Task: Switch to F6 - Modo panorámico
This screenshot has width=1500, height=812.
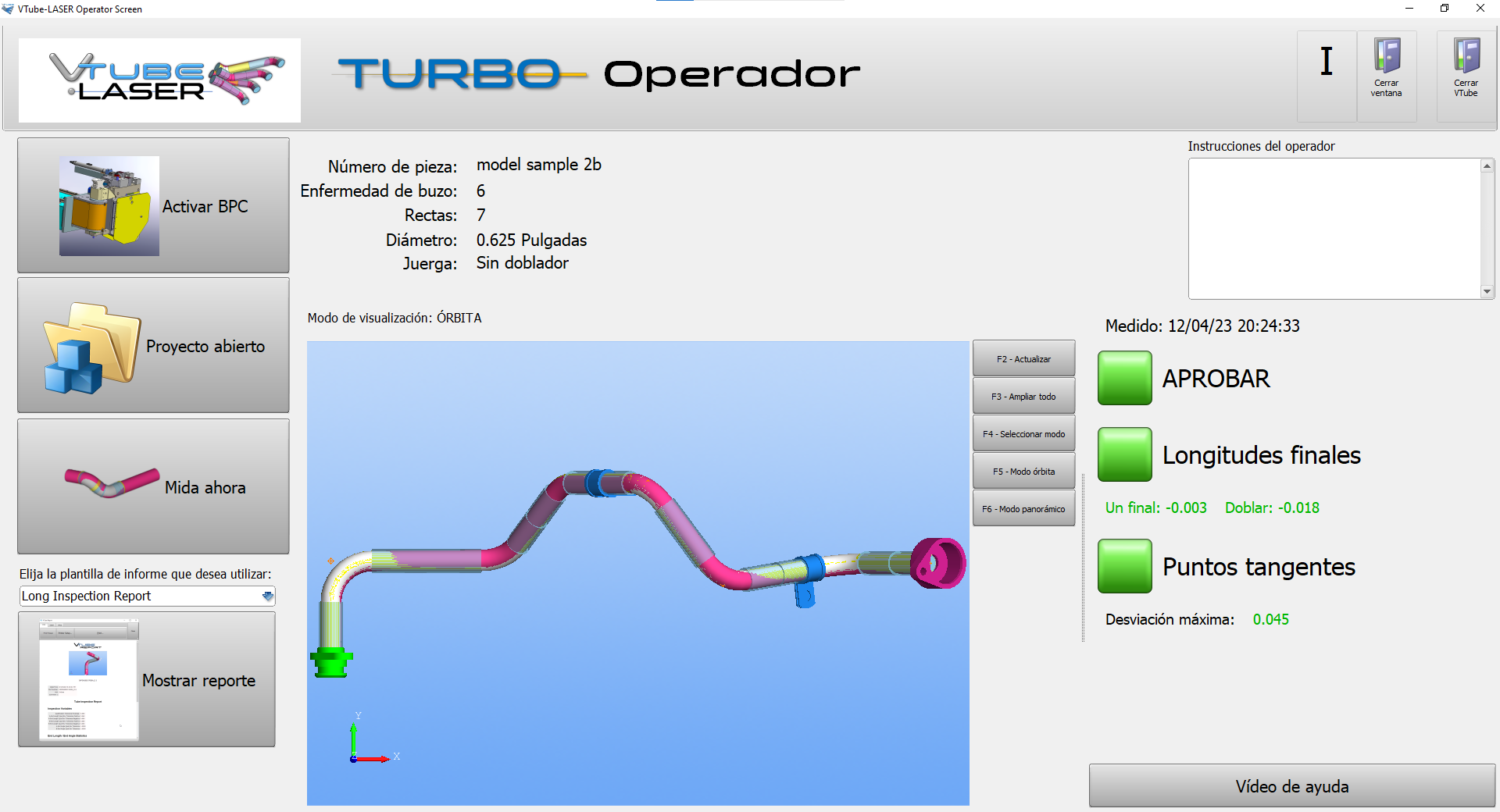Action: pyautogui.click(x=1023, y=509)
